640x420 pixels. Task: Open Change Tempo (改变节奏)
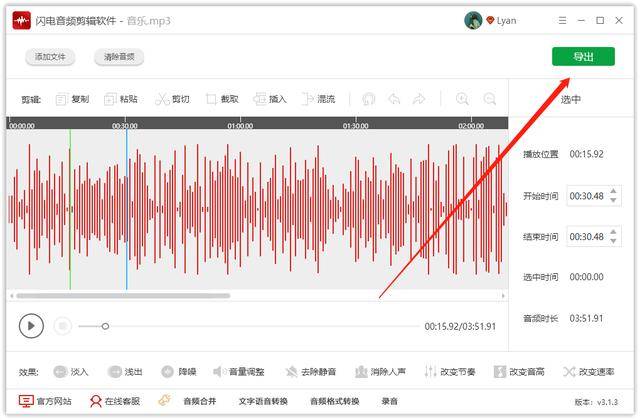pyautogui.click(x=449, y=372)
